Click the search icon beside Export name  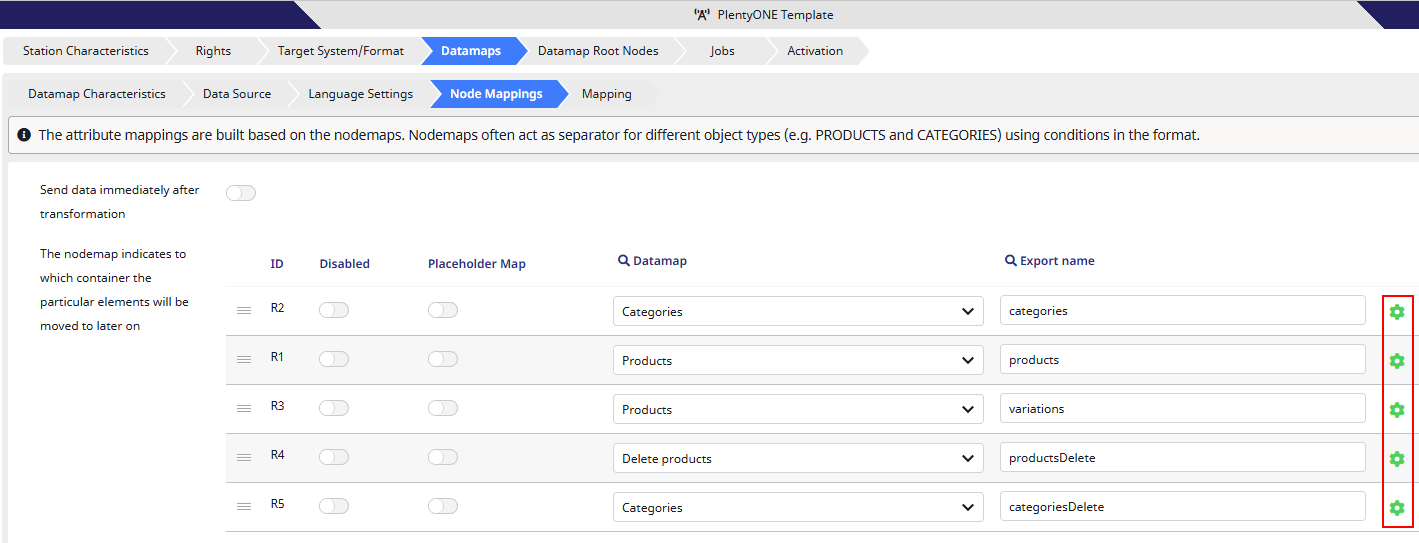[1010, 261]
